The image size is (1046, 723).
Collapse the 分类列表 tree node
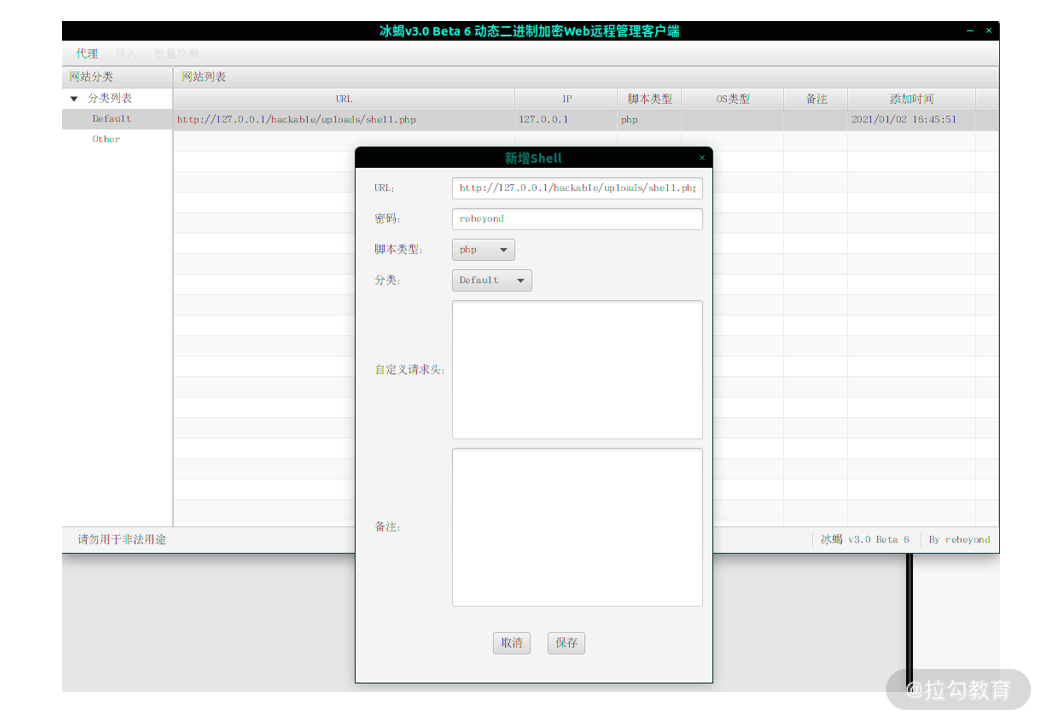coord(74,99)
